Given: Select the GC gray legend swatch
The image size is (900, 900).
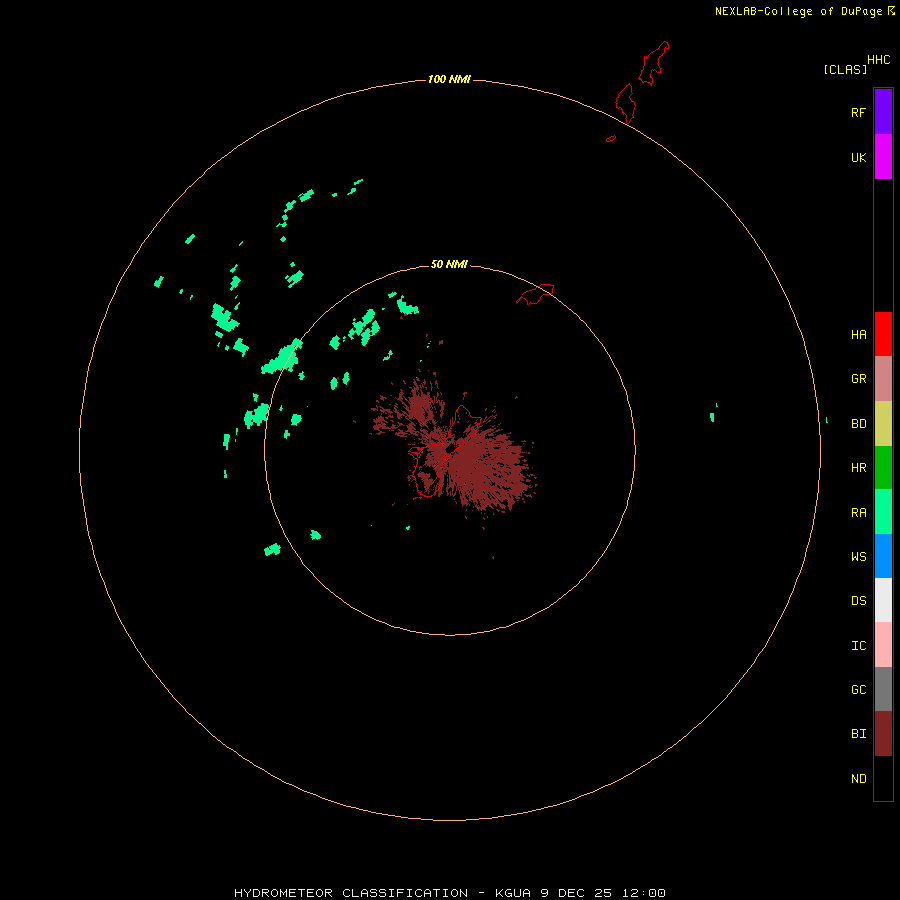Looking at the screenshot, I should tap(883, 689).
